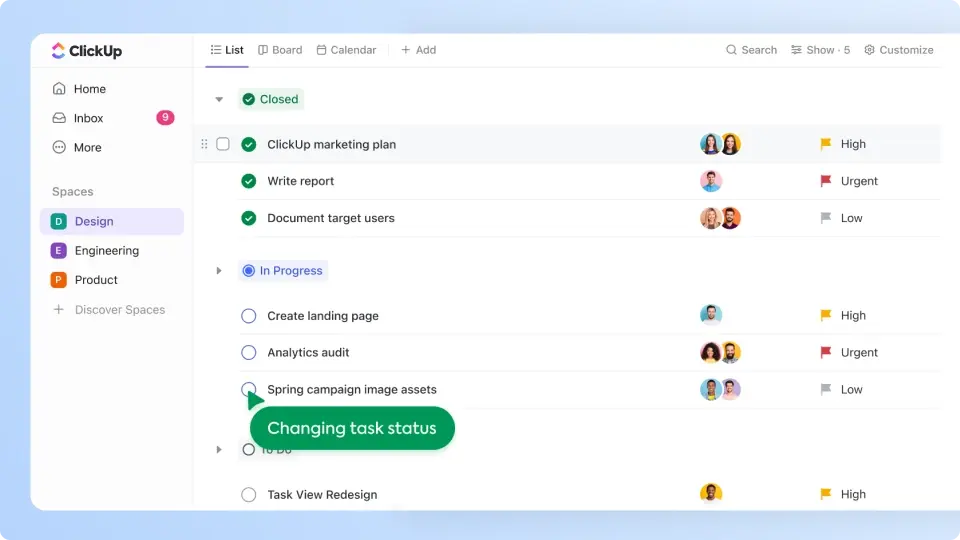Viewport: 960px width, 540px height.
Task: Switch to the Calendar view tab
Action: (x=346, y=50)
